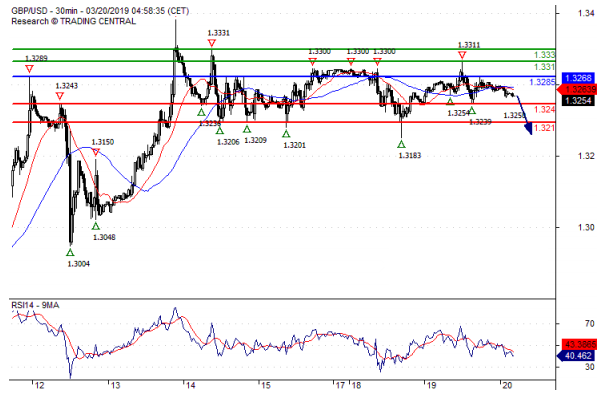This screenshot has width=603, height=397.
Task: Click the dark blue 40.462 RSI label
Action: coord(577,355)
